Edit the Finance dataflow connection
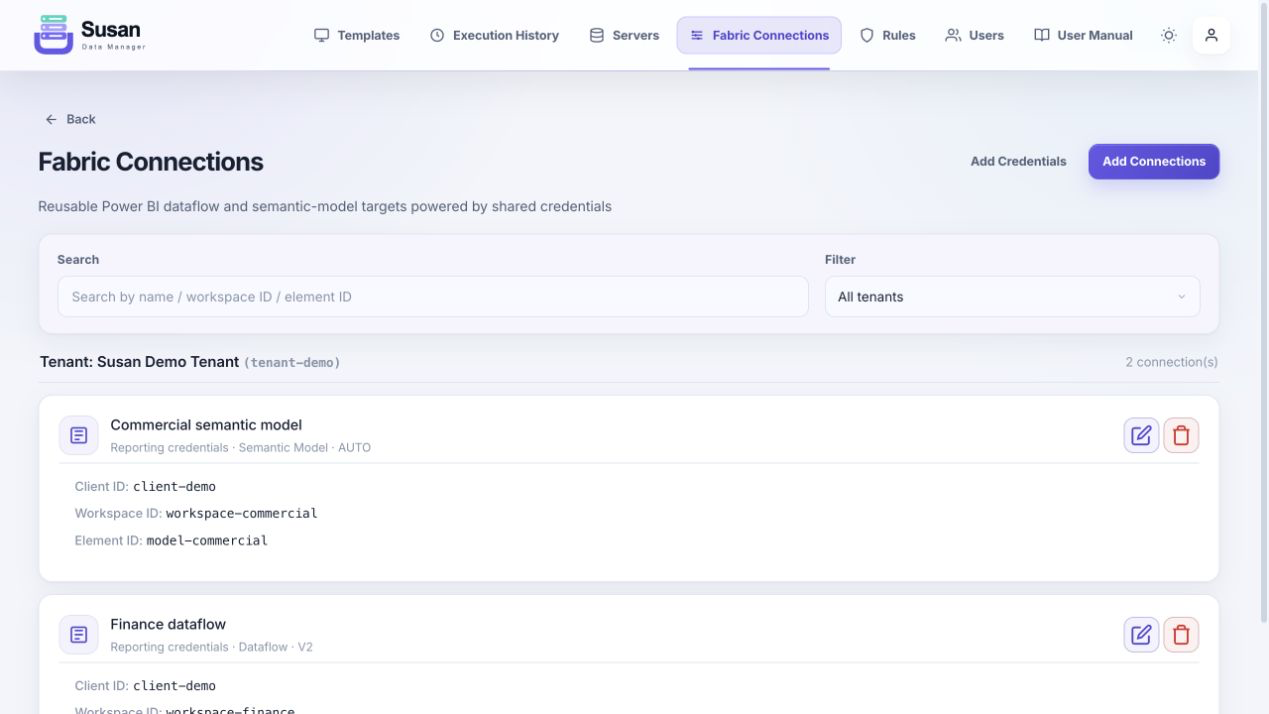 point(1141,634)
